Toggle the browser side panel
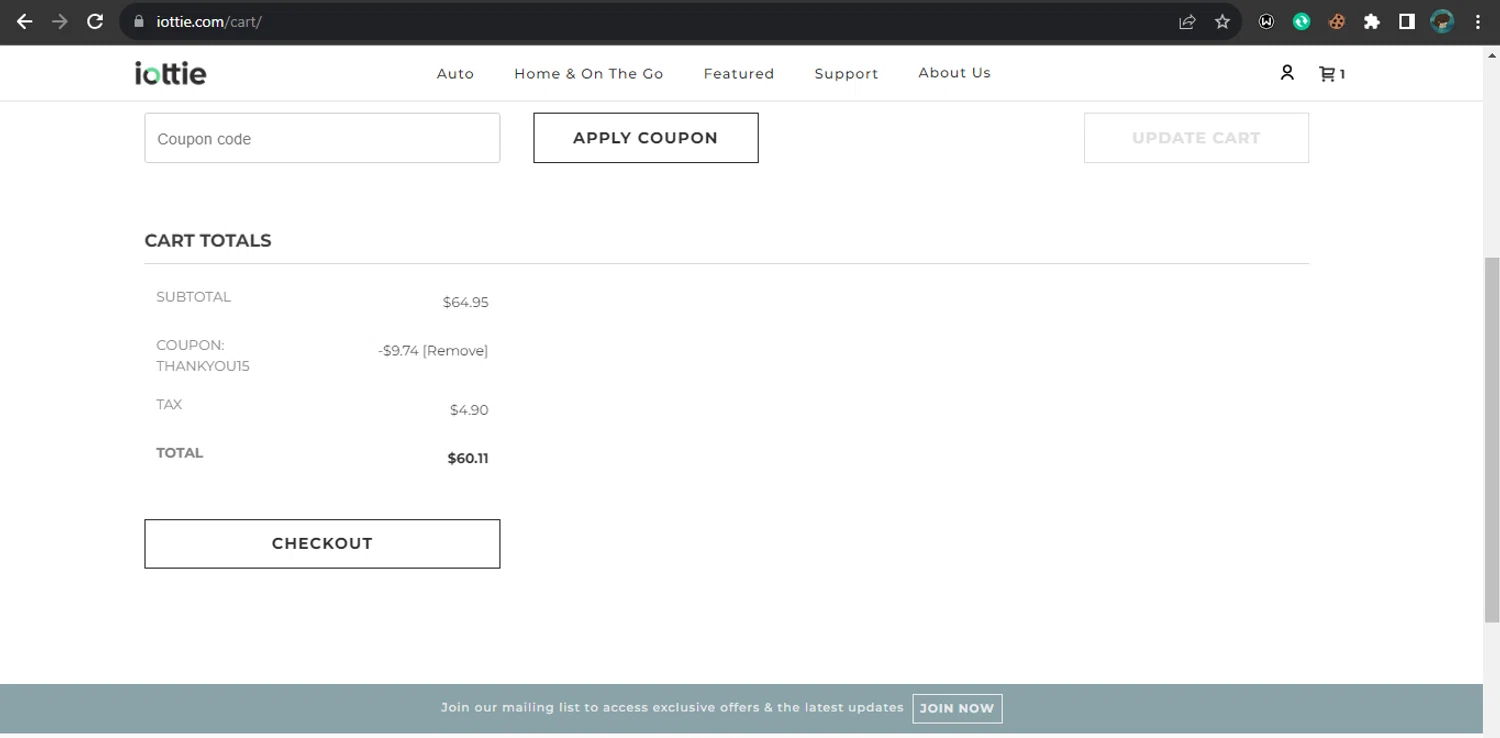This screenshot has height=738, width=1500. [x=1407, y=22]
